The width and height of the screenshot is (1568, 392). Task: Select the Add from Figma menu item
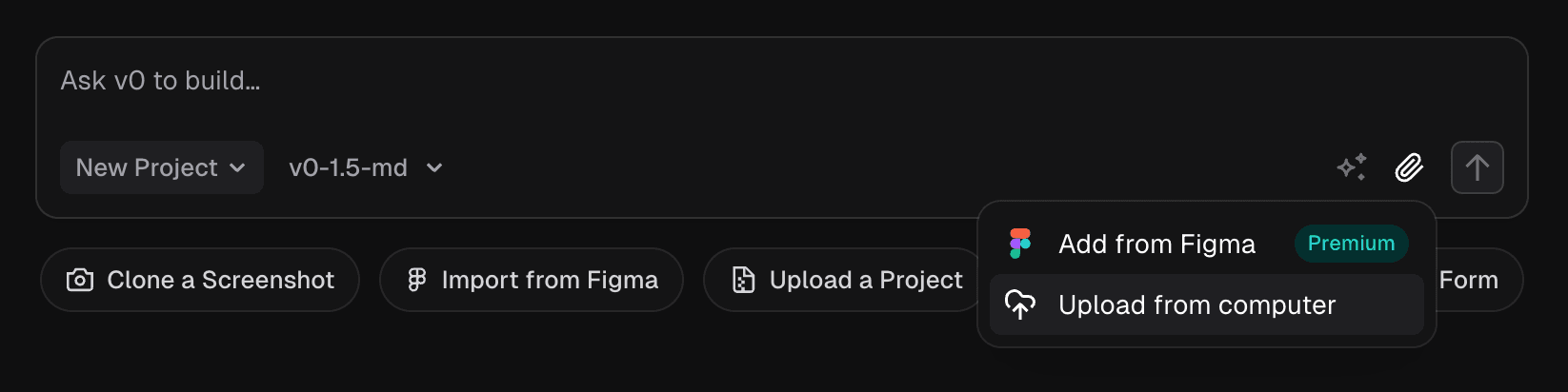coord(1156,245)
